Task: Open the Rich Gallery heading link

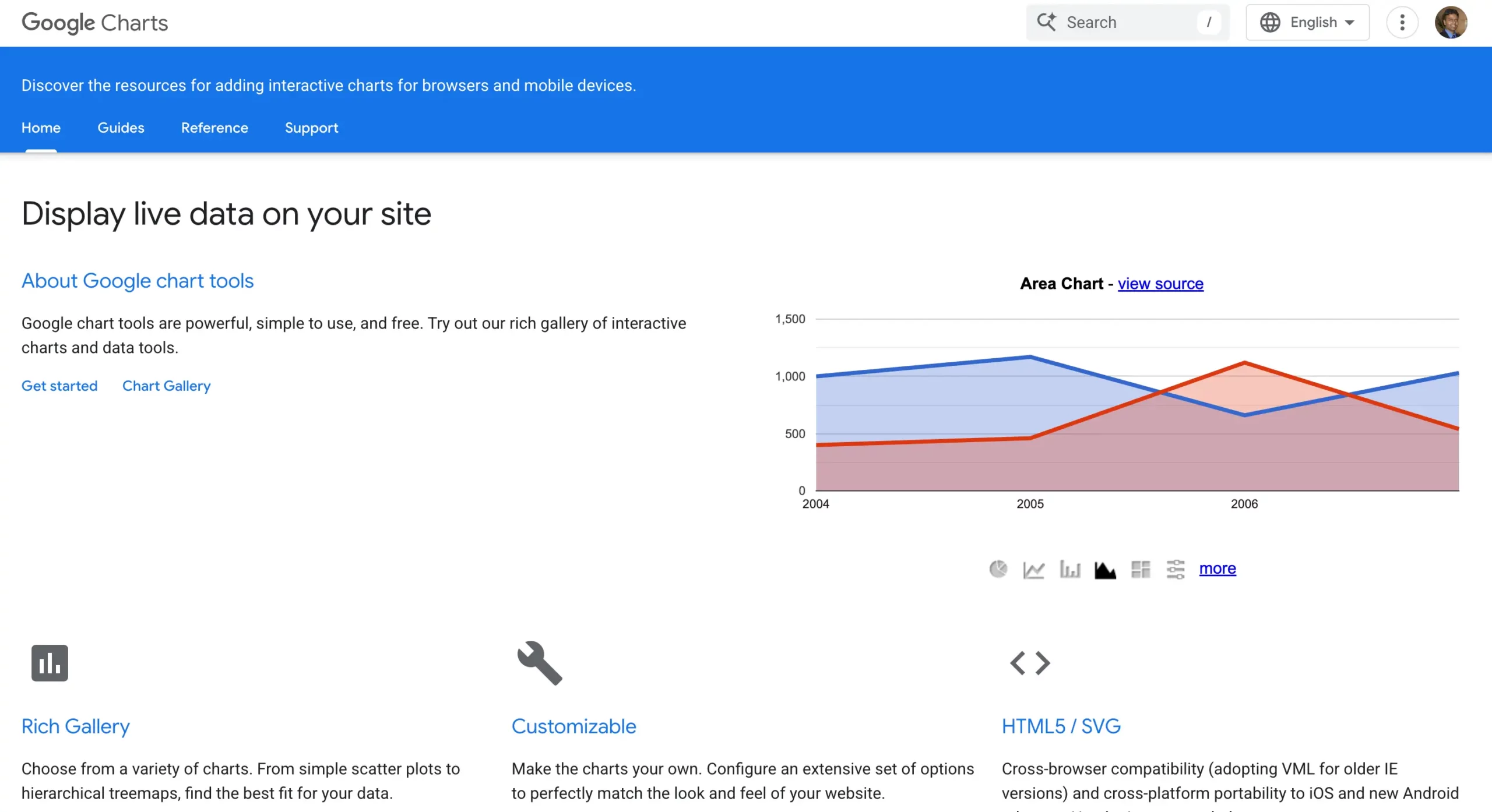Action: coord(76,726)
